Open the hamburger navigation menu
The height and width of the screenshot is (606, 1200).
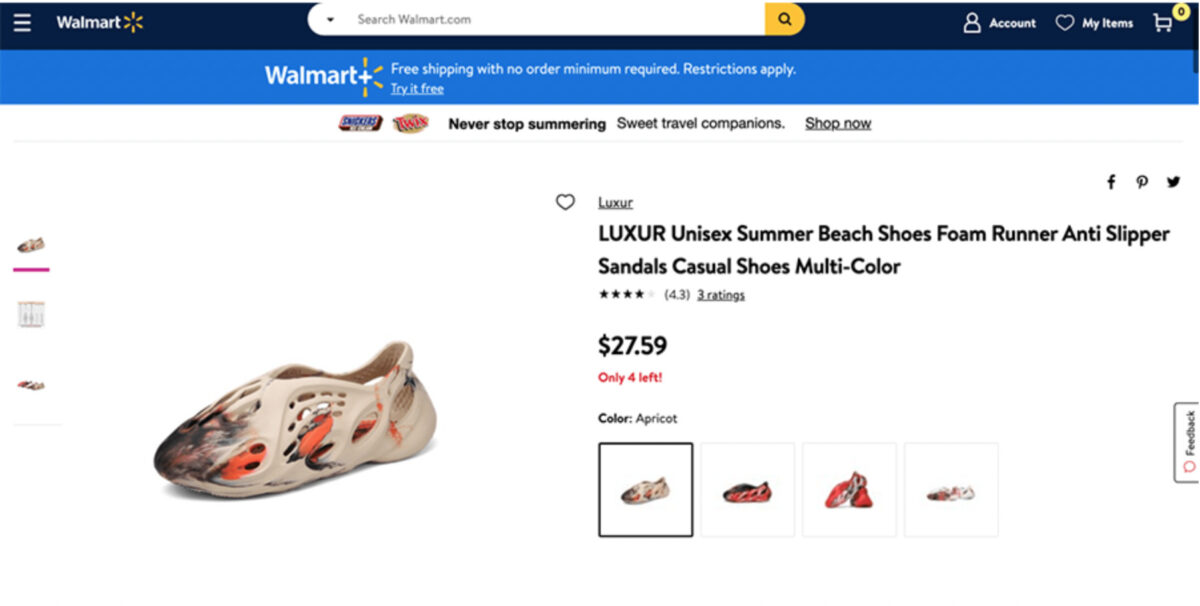tap(22, 22)
